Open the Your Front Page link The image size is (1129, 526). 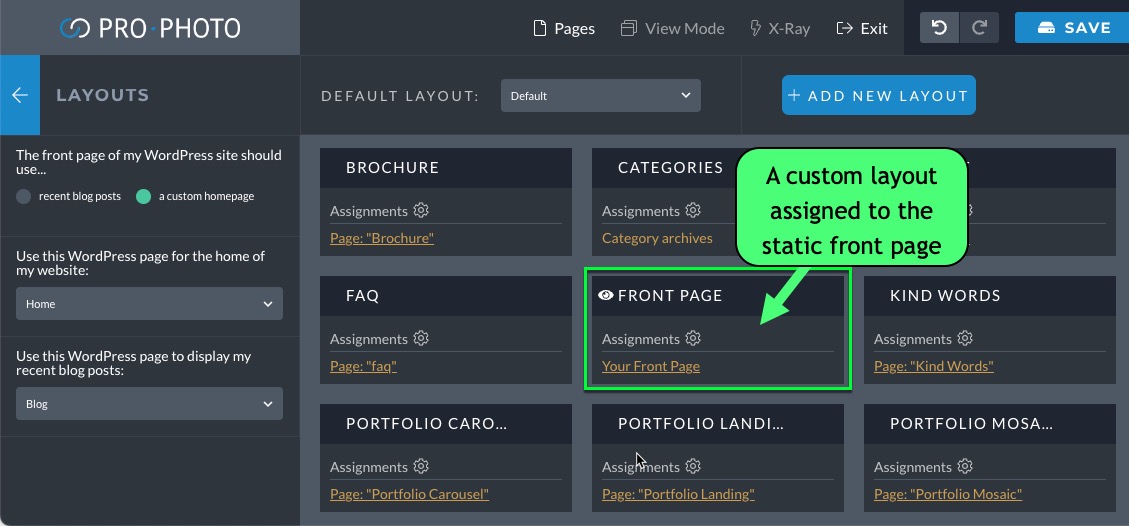coord(650,366)
